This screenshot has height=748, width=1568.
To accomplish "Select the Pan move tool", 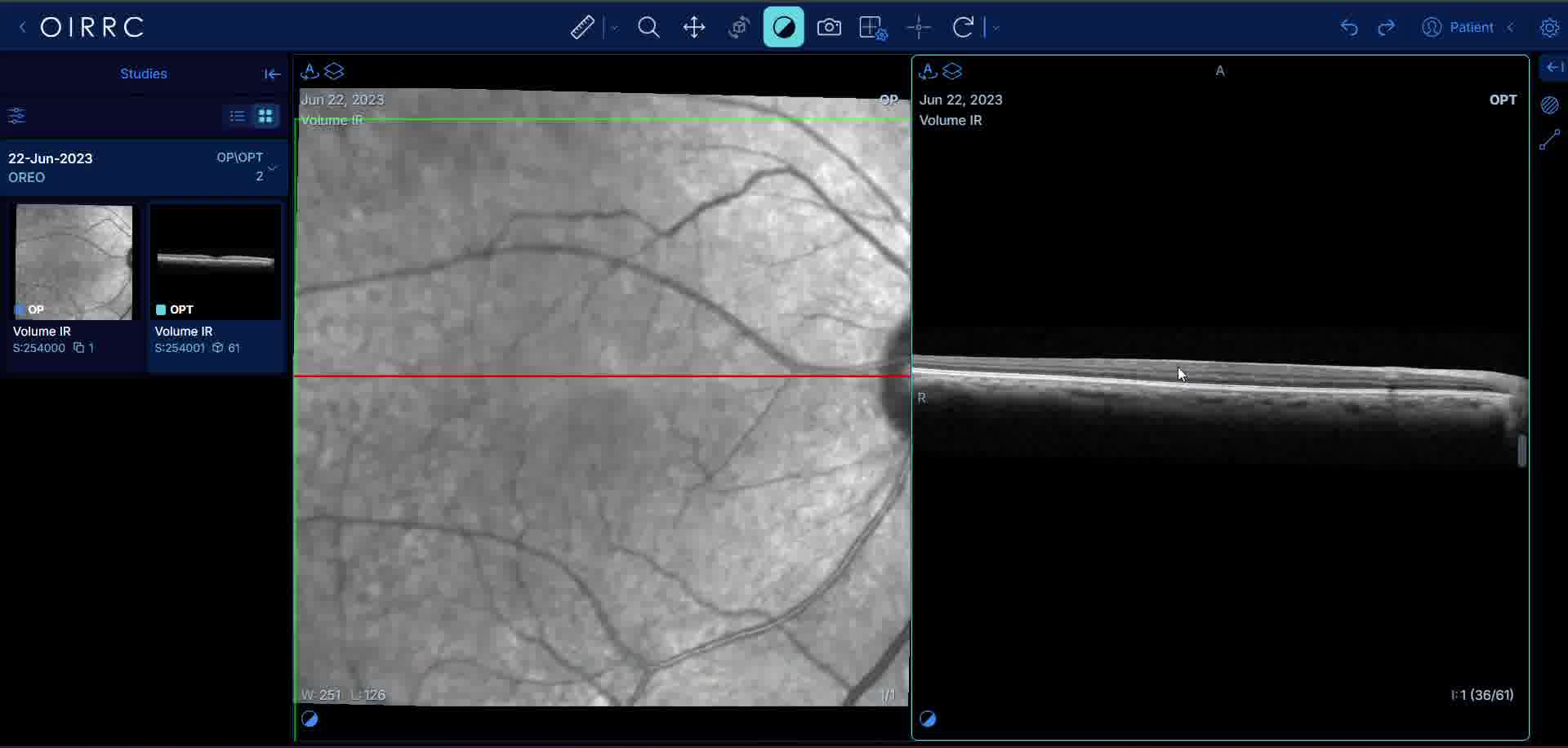I will [x=694, y=28].
